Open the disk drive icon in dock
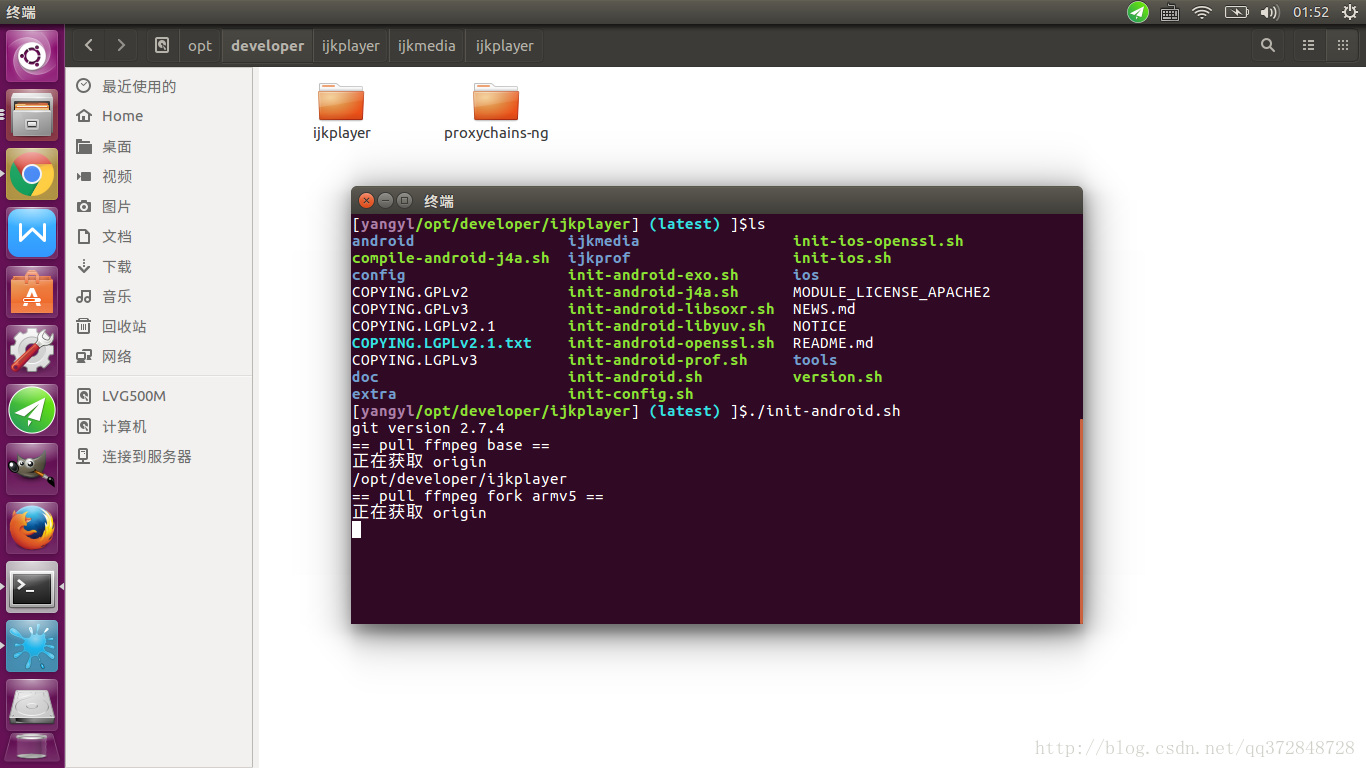The height and width of the screenshot is (768, 1366). 33,706
